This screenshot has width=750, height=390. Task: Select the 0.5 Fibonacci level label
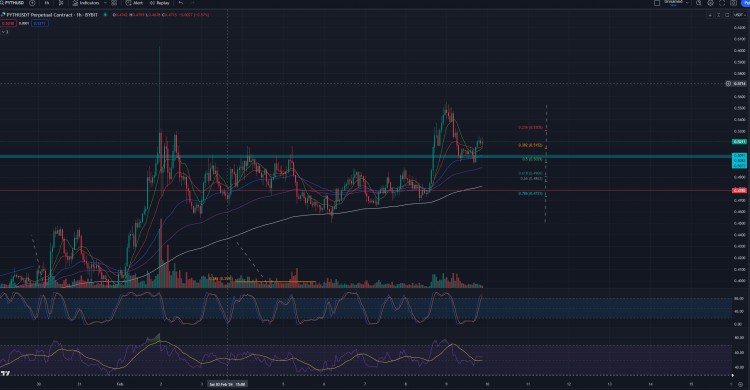[532, 159]
